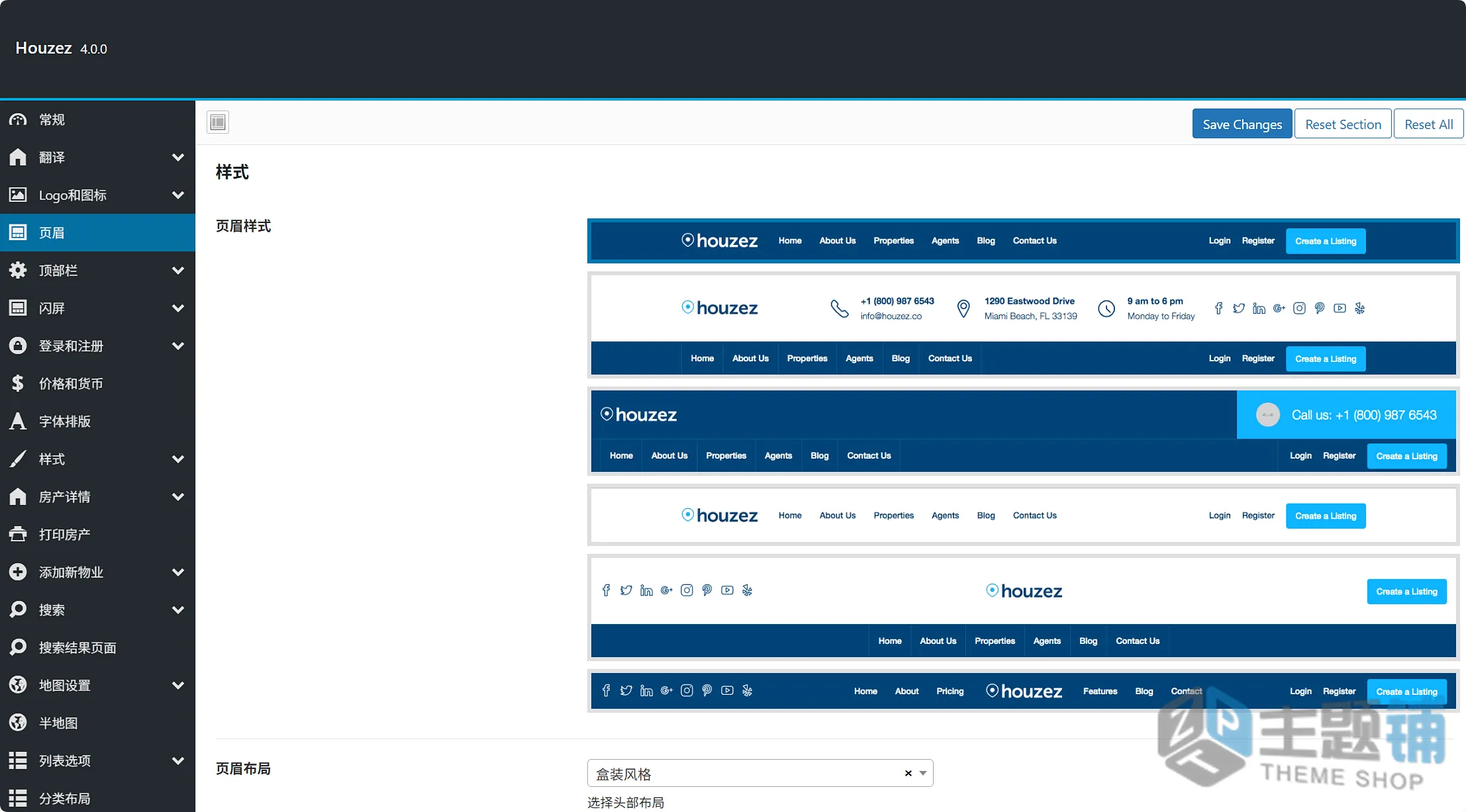Viewport: 1466px width, 812px height.
Task: Open the 价格和货币 settings section
Action: click(x=97, y=384)
